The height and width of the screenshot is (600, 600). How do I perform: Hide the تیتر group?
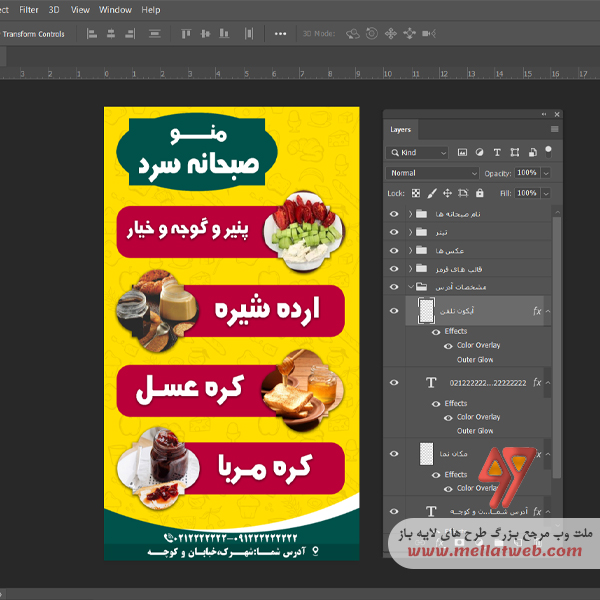coord(394,232)
